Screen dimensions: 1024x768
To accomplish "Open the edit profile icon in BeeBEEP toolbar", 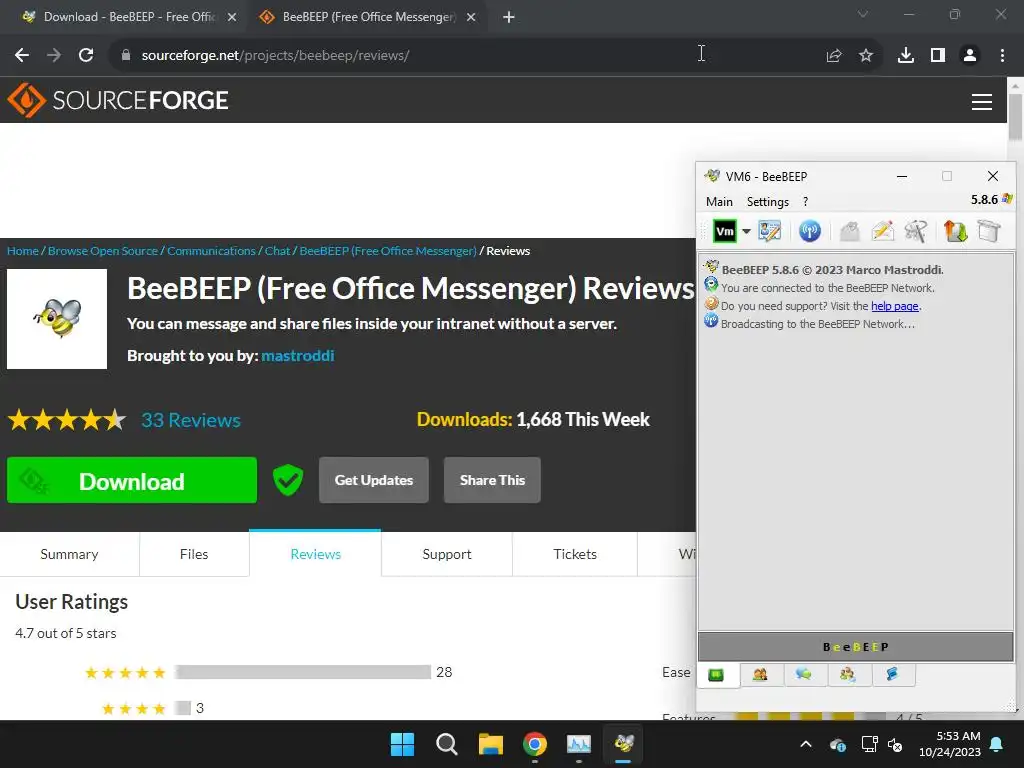I will tap(769, 231).
